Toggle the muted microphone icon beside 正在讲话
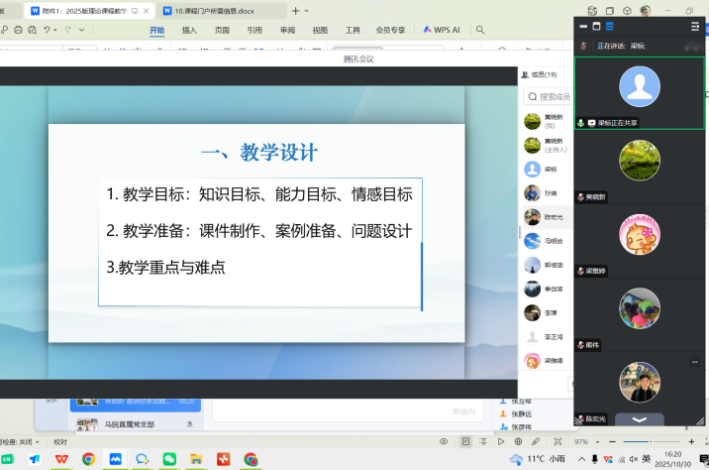The width and height of the screenshot is (709, 470). (584, 46)
